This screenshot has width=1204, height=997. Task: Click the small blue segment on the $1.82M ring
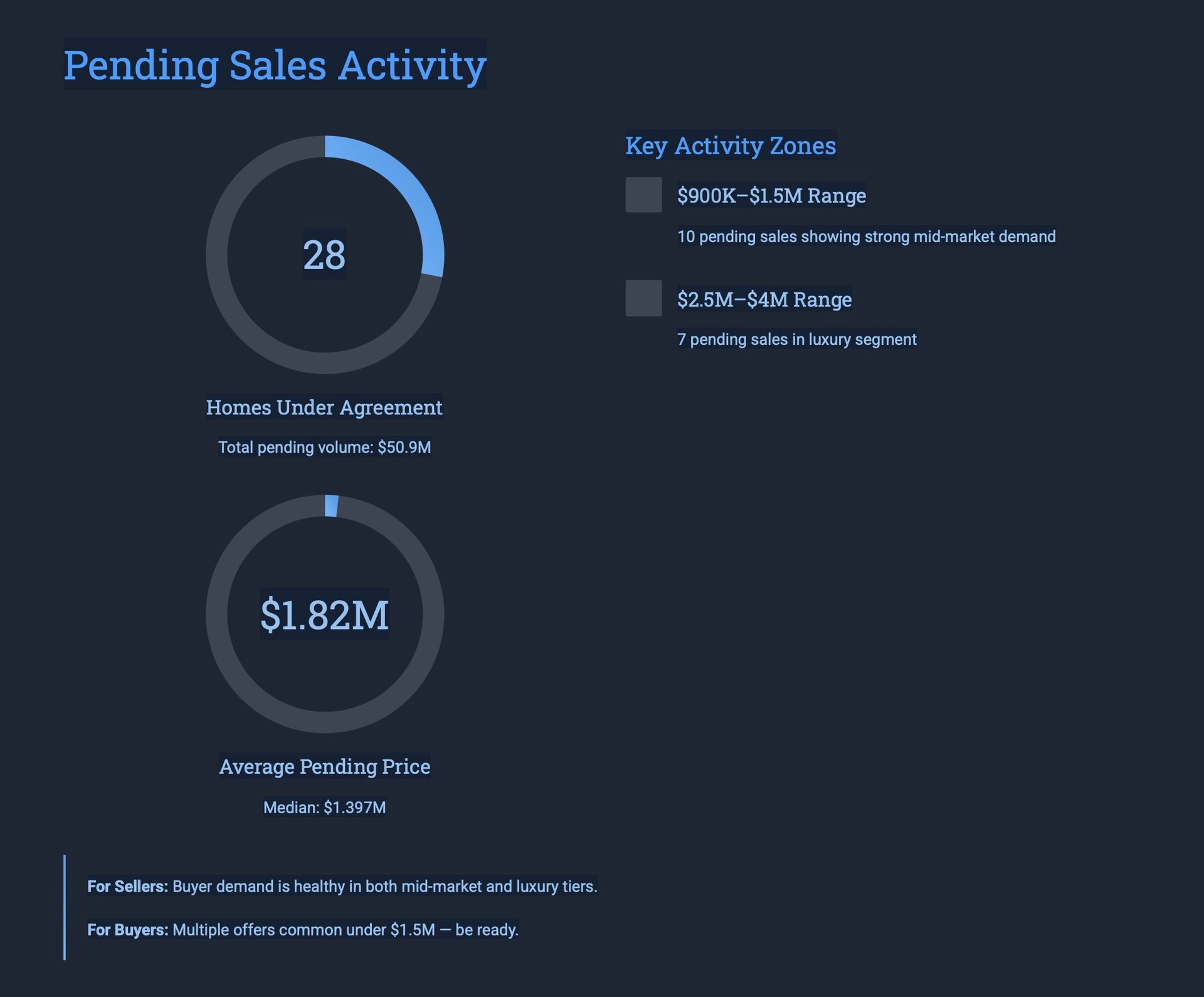pyautogui.click(x=331, y=506)
